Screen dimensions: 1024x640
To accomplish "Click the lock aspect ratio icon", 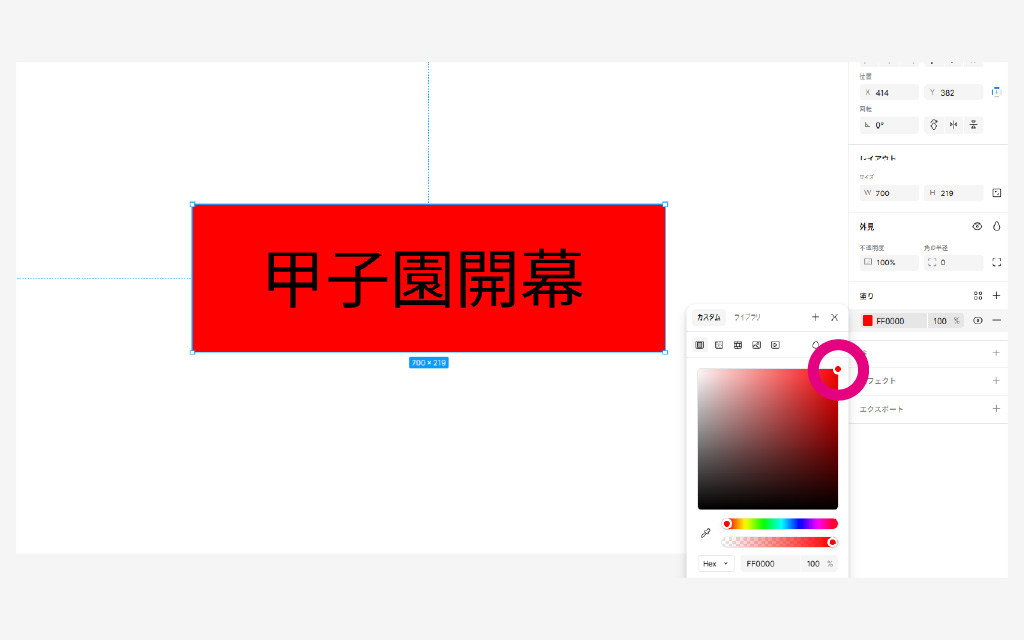I will click(996, 193).
